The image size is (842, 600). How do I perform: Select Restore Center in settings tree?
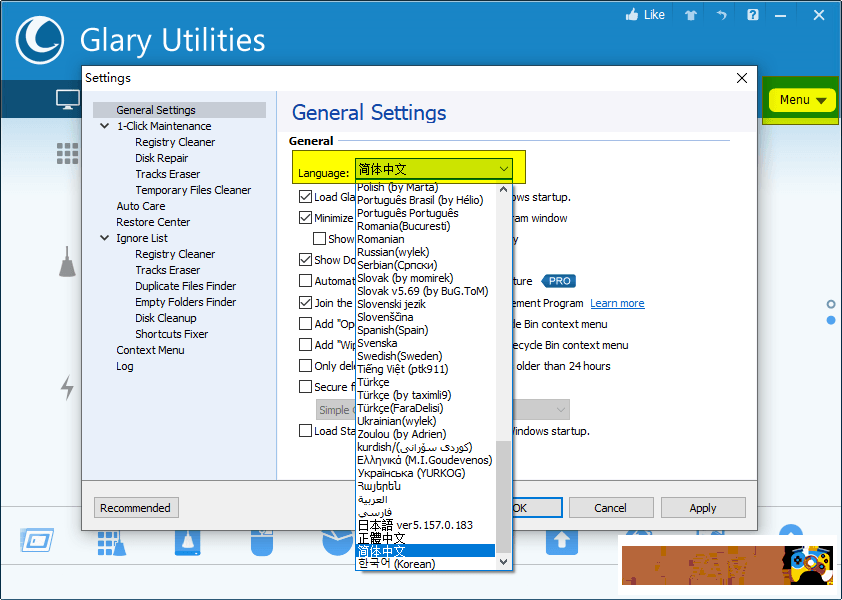(153, 222)
